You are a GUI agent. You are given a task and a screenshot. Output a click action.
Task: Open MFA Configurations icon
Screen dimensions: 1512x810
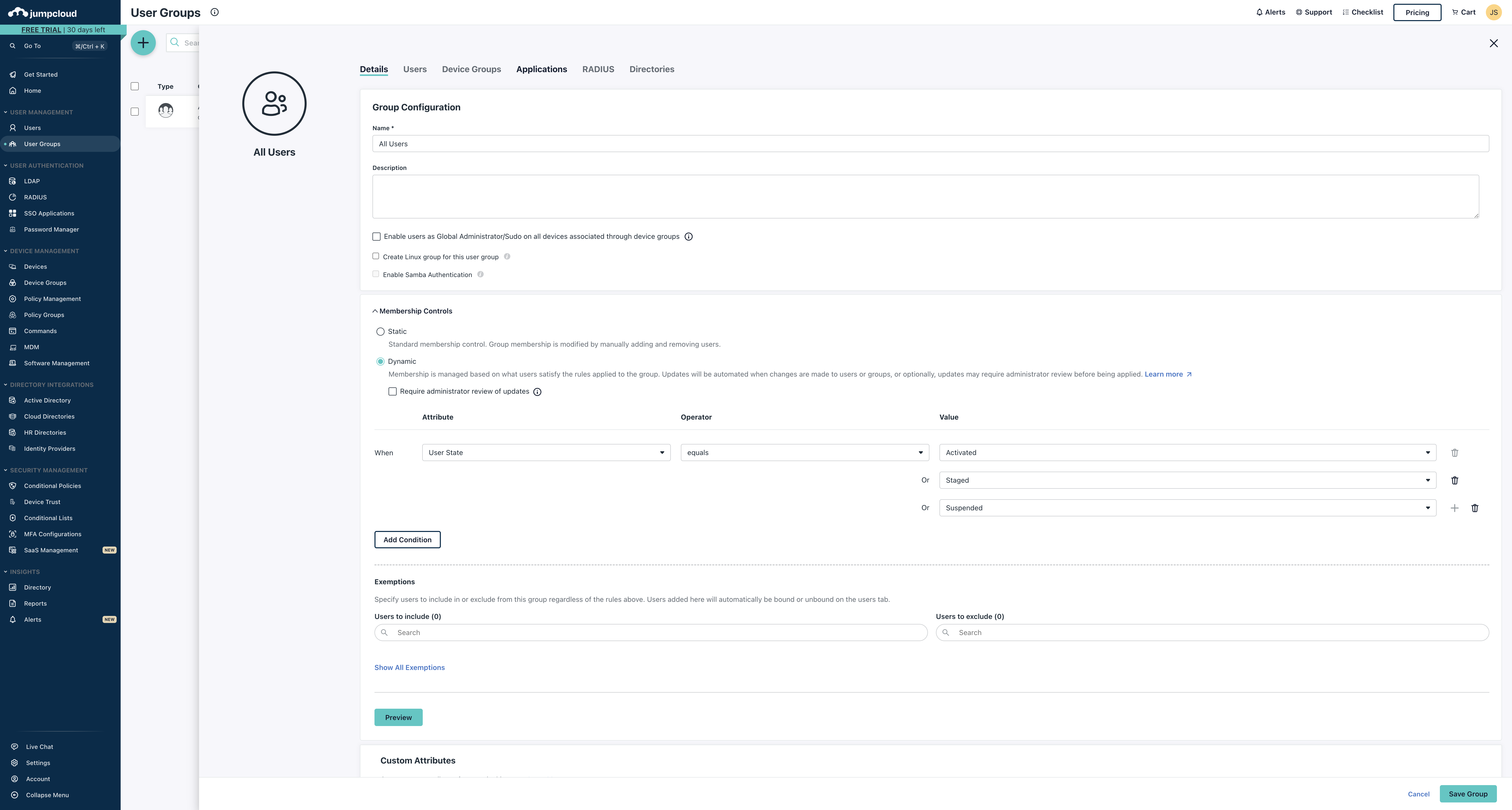[x=12, y=534]
